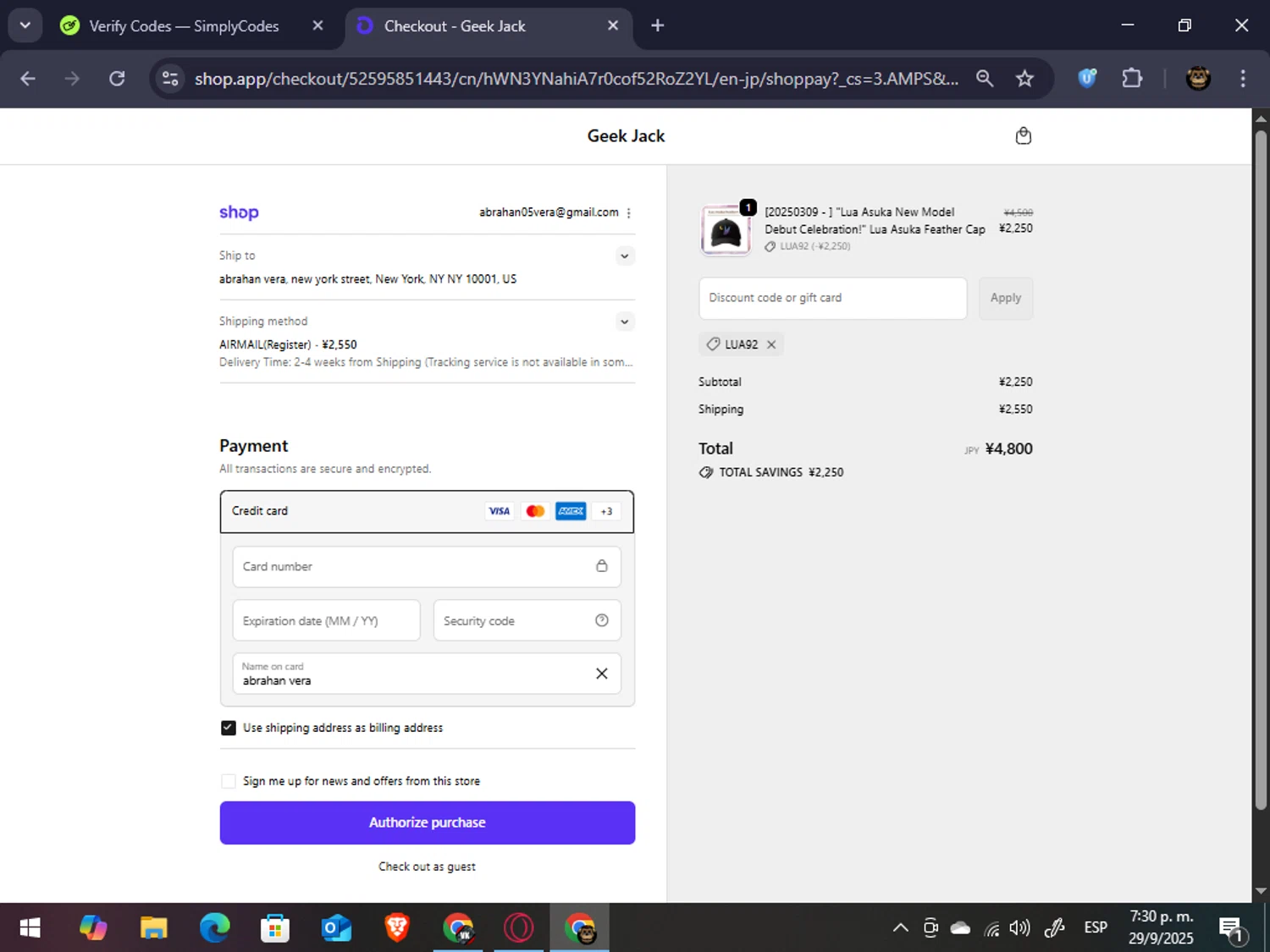This screenshot has height=952, width=1270.
Task: Open the Chrome three-dot menu
Action: point(1243,79)
